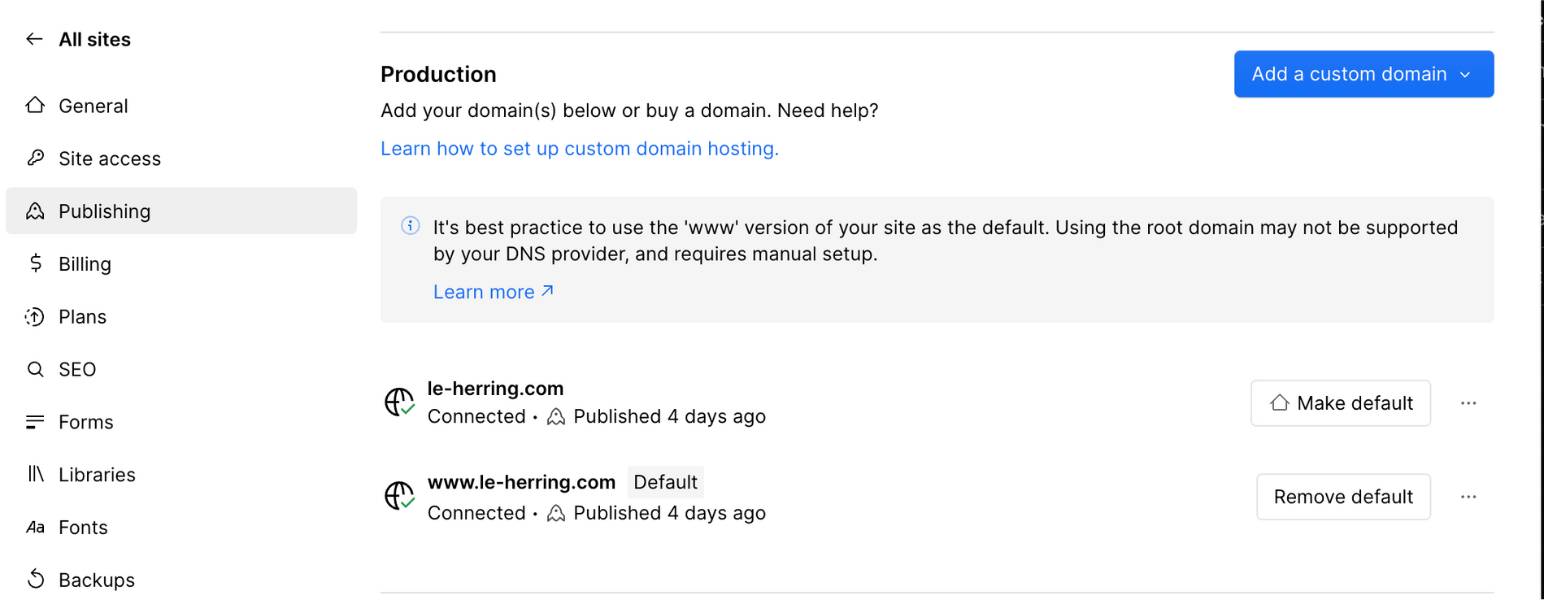
Task: Open more options for le-herring.com
Action: (x=1468, y=403)
